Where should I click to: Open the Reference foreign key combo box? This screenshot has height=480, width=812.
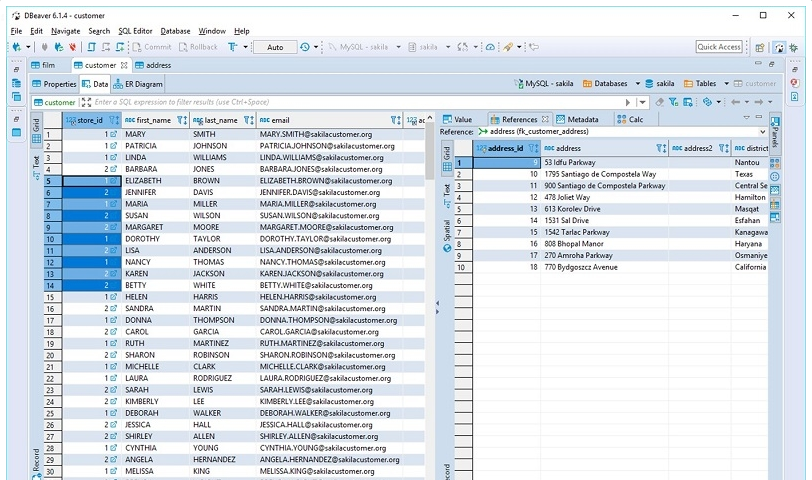tap(621, 132)
